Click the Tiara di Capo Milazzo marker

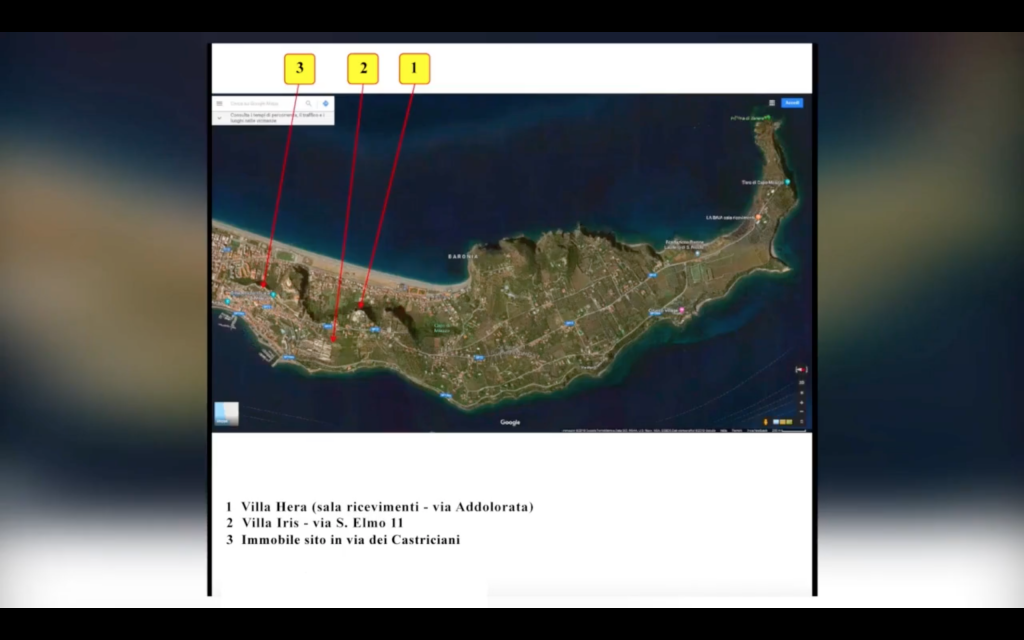click(788, 182)
